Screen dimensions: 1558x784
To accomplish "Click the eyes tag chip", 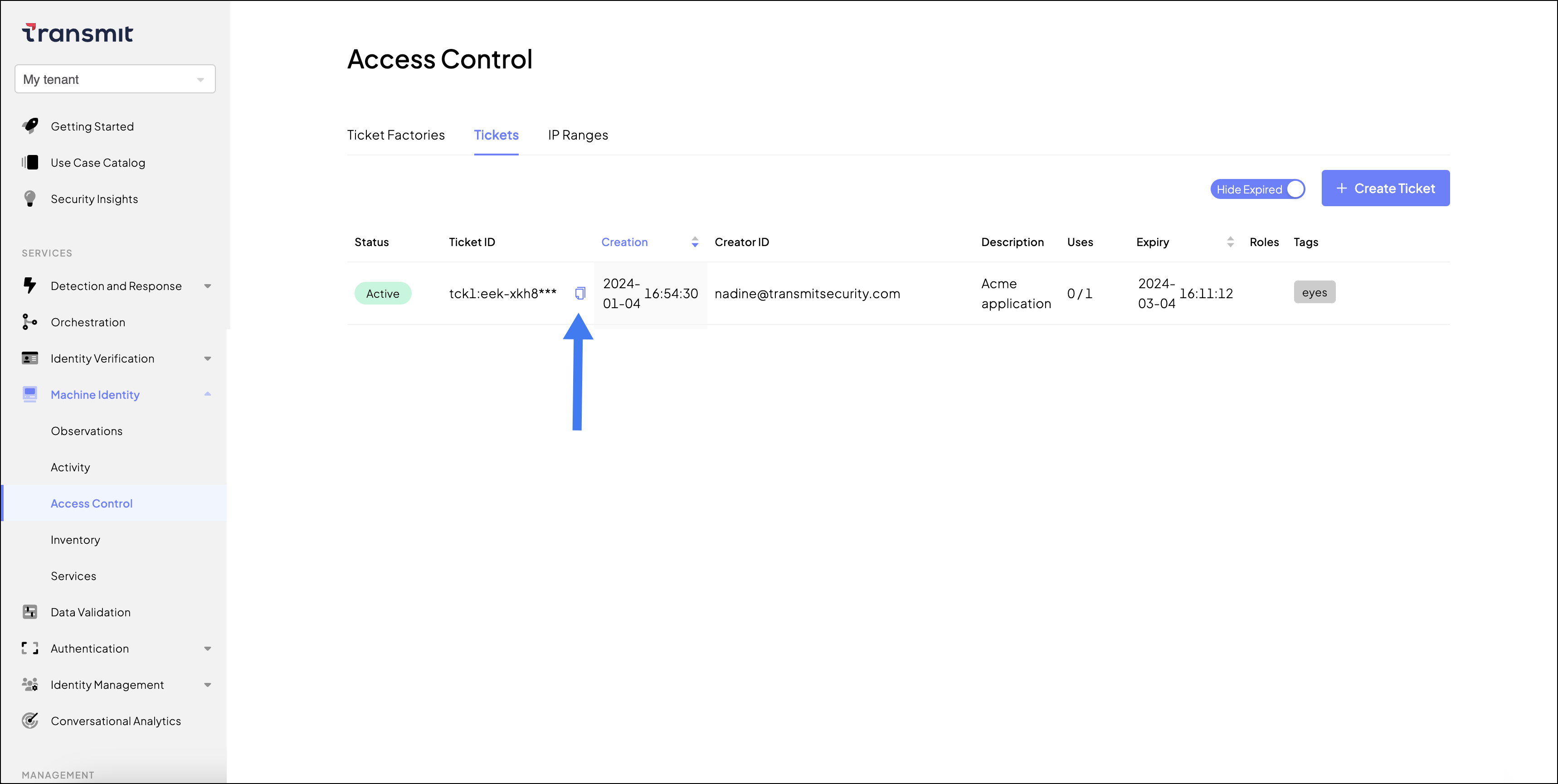I will 1314,293.
